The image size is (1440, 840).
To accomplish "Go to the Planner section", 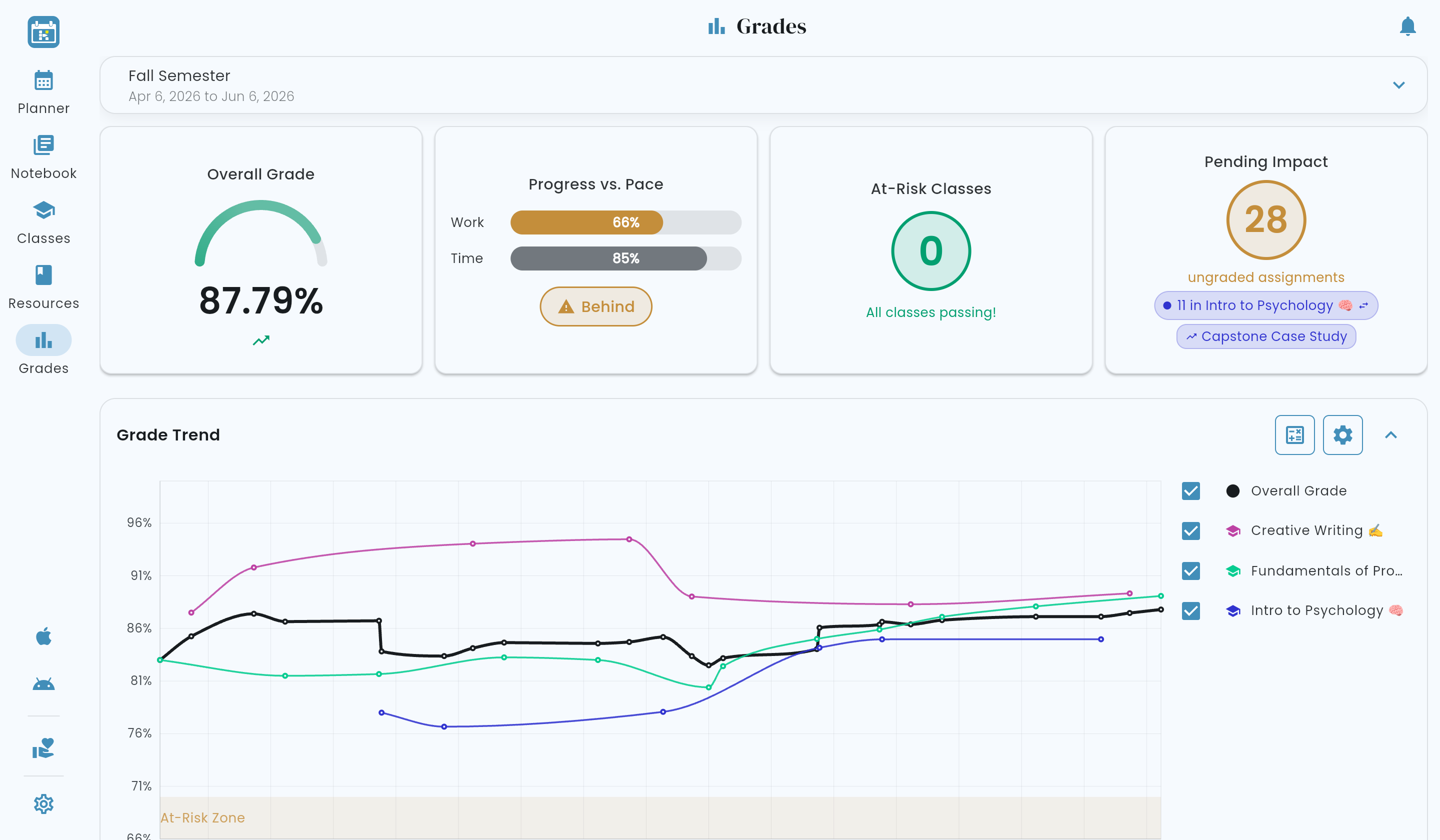I will click(43, 92).
